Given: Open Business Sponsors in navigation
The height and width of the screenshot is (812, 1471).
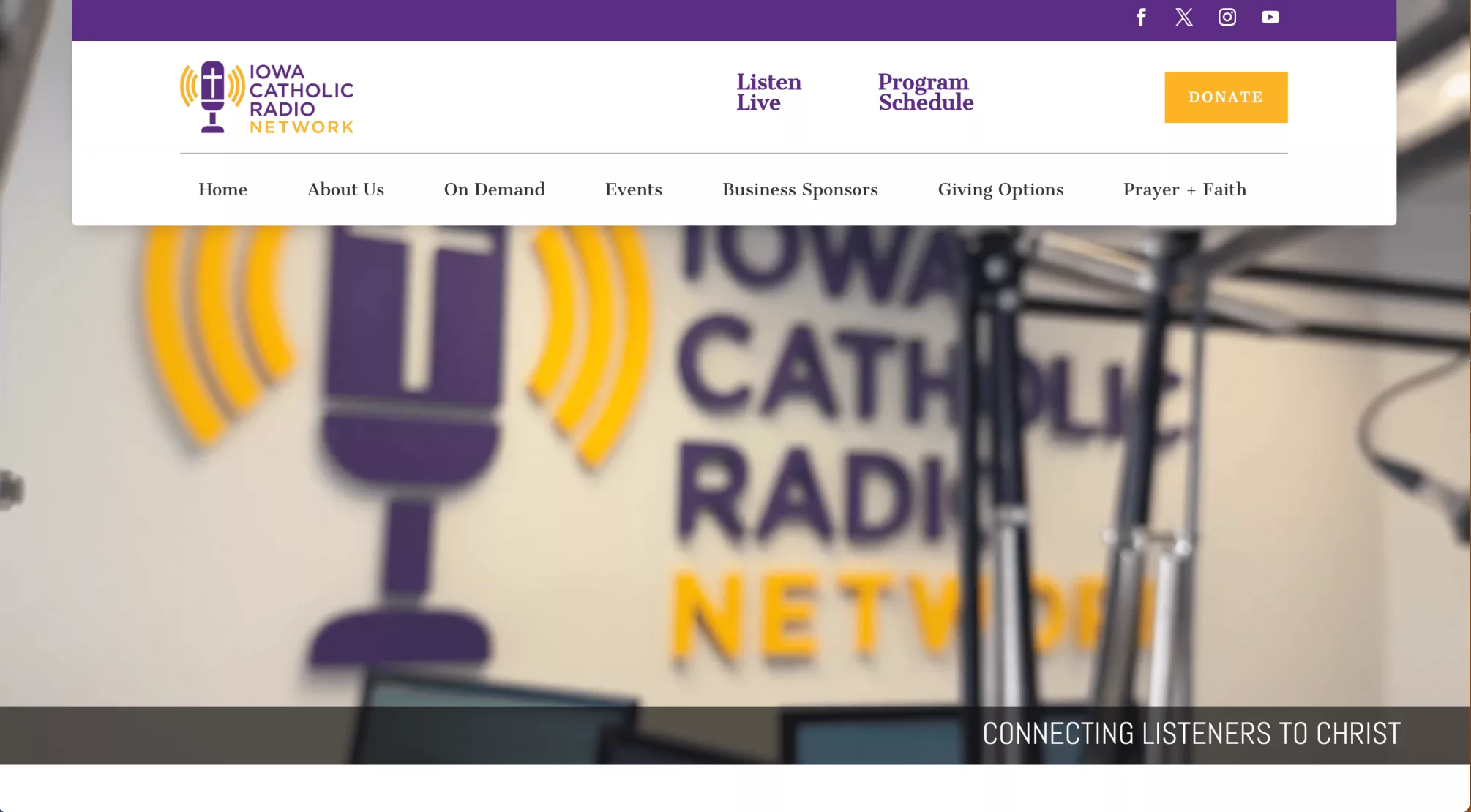Looking at the screenshot, I should (x=800, y=189).
